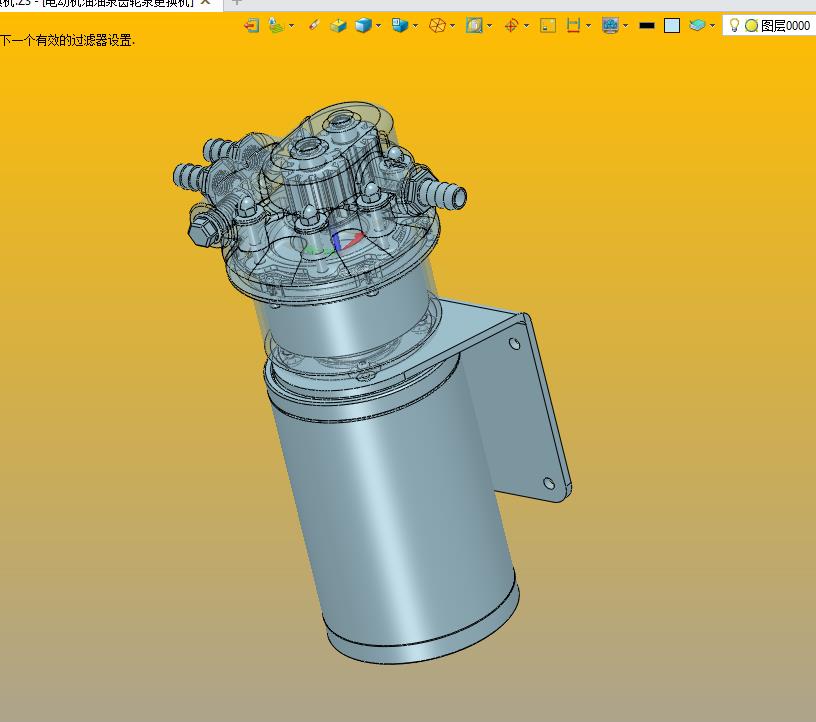The height and width of the screenshot is (722, 816).
Task: Click the yellow-topped box icon
Action: (x=338, y=25)
